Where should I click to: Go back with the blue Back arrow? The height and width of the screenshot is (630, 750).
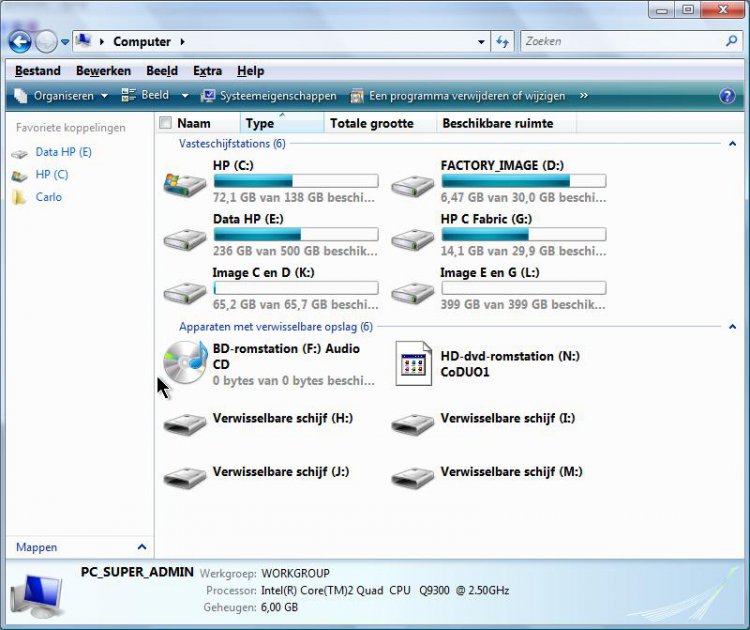pos(20,42)
